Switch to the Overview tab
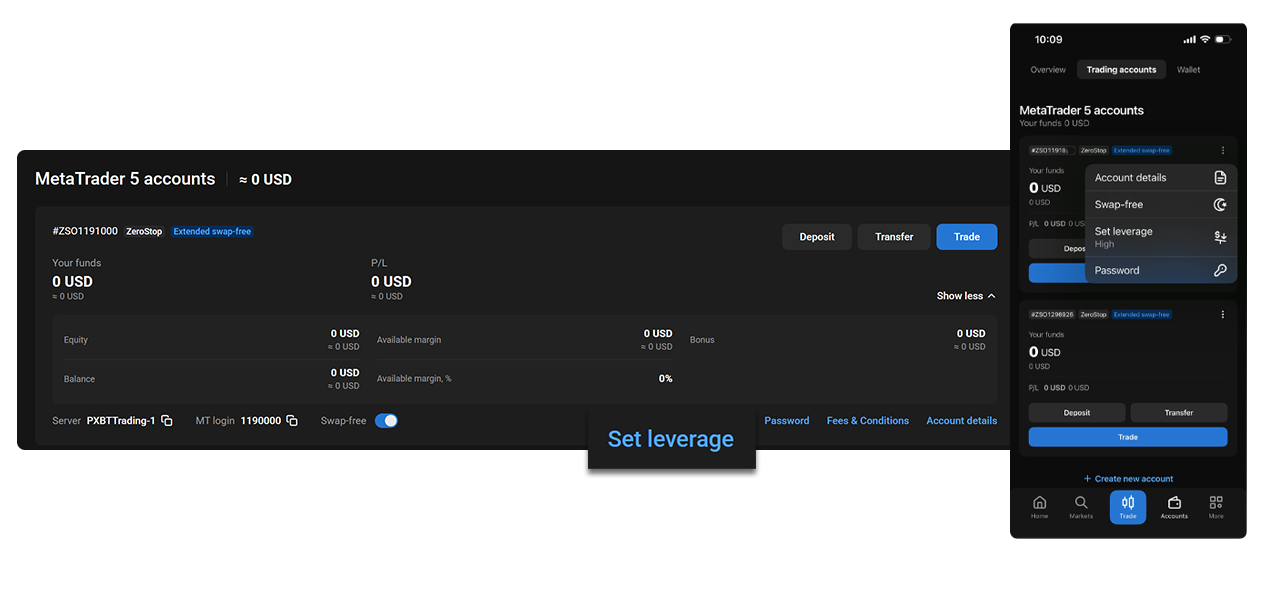Screen dimensions: 1280x600 (1048, 70)
